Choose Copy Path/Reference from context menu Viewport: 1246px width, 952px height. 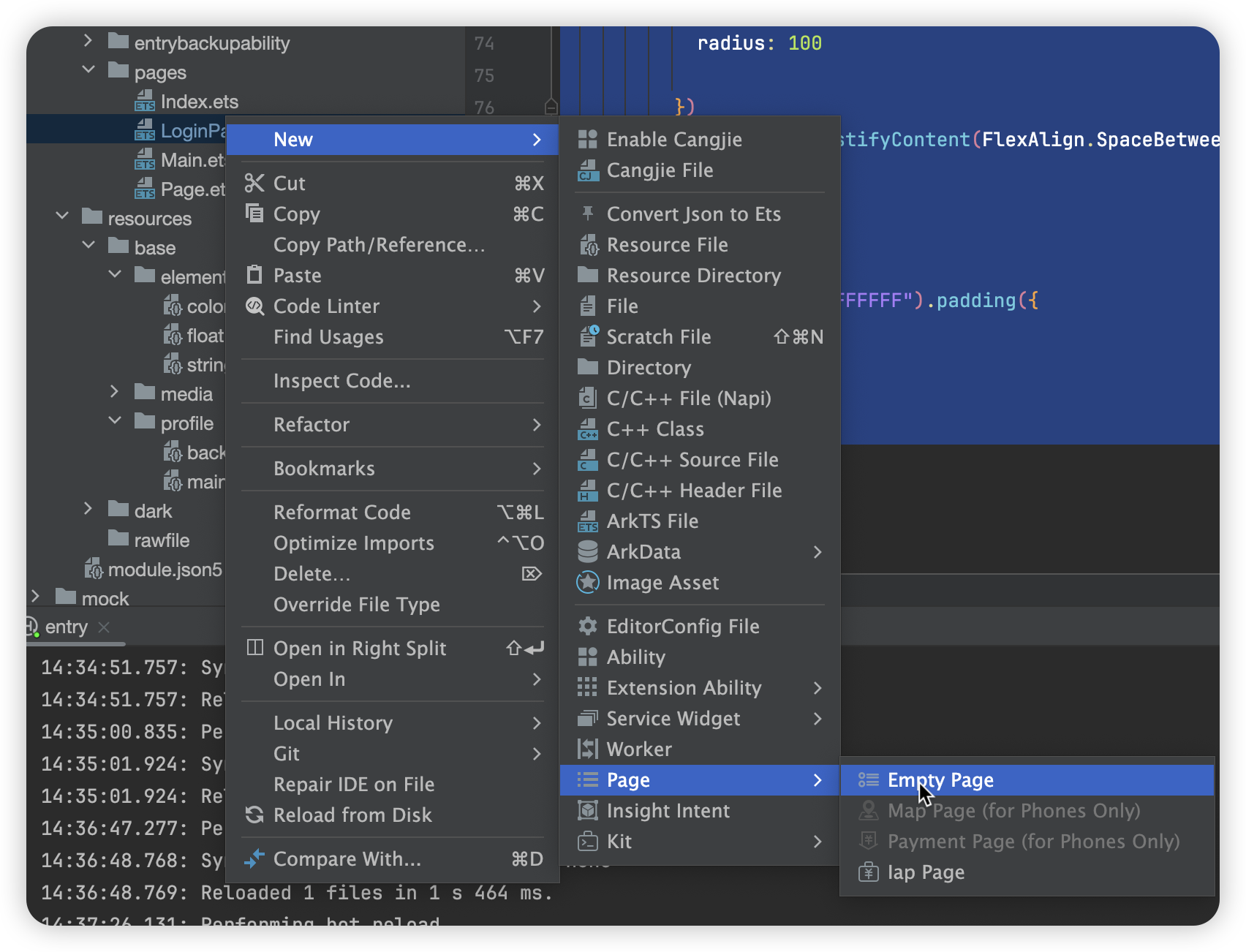click(379, 245)
